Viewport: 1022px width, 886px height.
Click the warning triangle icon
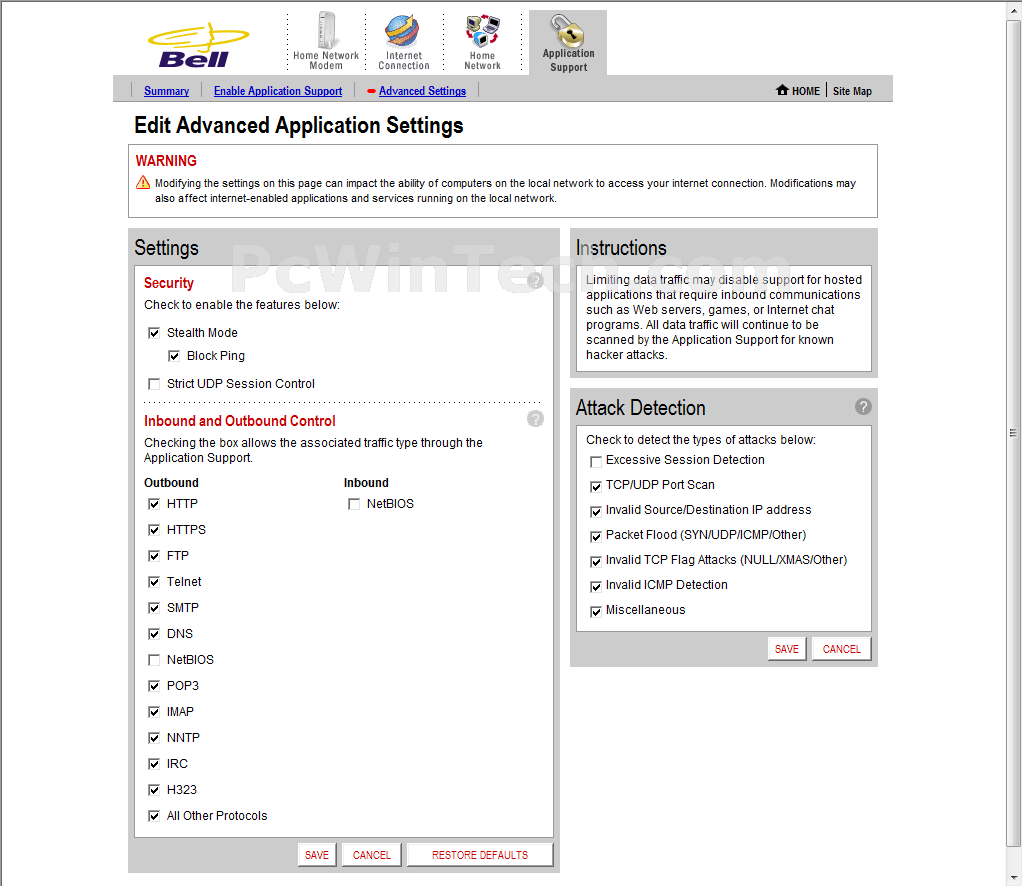point(143,183)
